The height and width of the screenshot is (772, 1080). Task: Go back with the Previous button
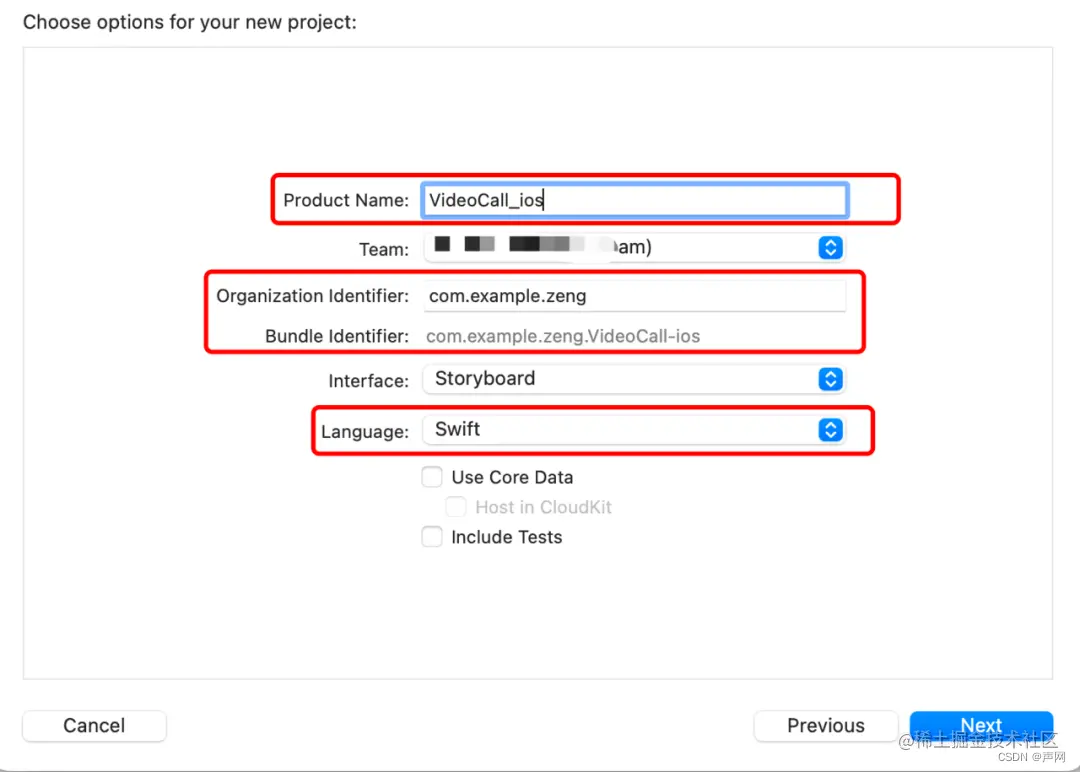click(826, 726)
